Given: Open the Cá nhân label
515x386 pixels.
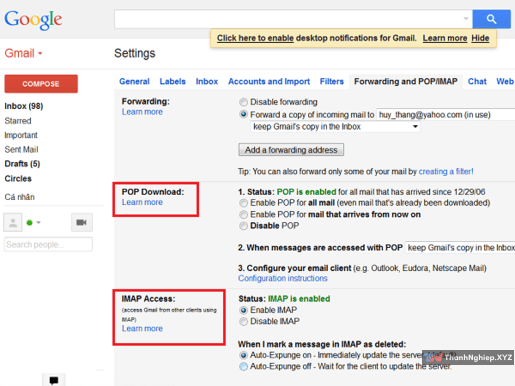Looking at the screenshot, I should (20, 197).
